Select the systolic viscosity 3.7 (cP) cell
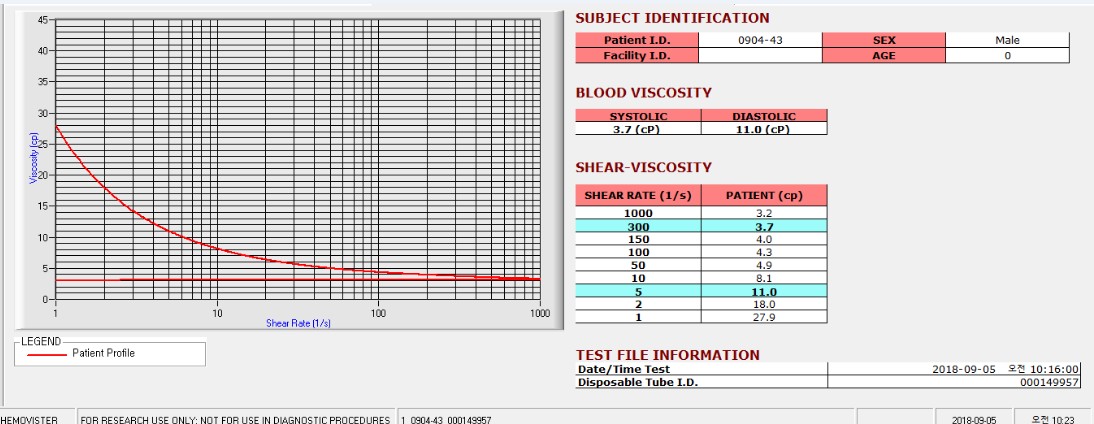Screen dimensions: 1094x424 pos(638,129)
